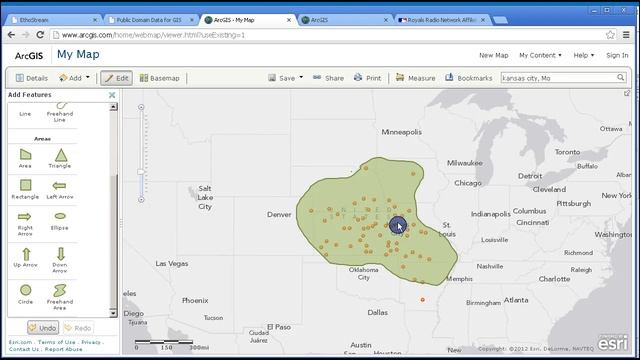Open a new browser tab
Viewport: 640px width, 360px height.
click(500, 20)
